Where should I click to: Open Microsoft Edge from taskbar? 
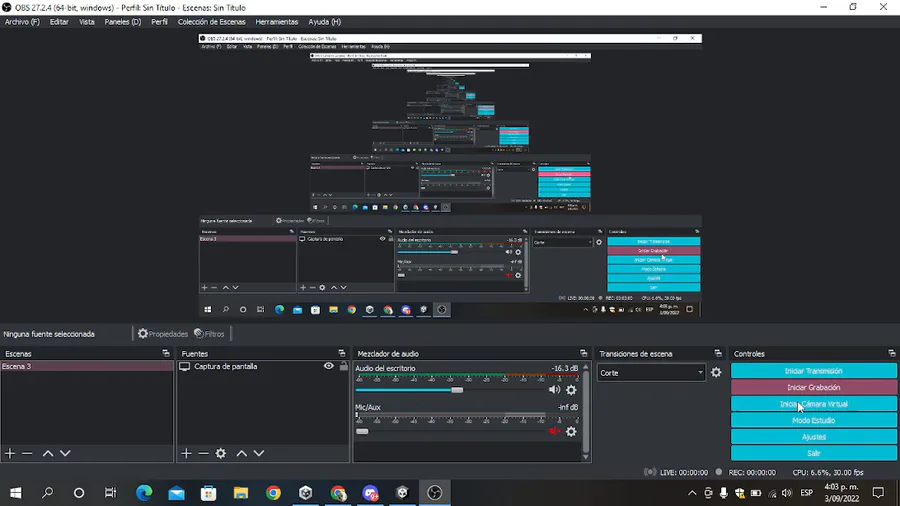click(144, 493)
